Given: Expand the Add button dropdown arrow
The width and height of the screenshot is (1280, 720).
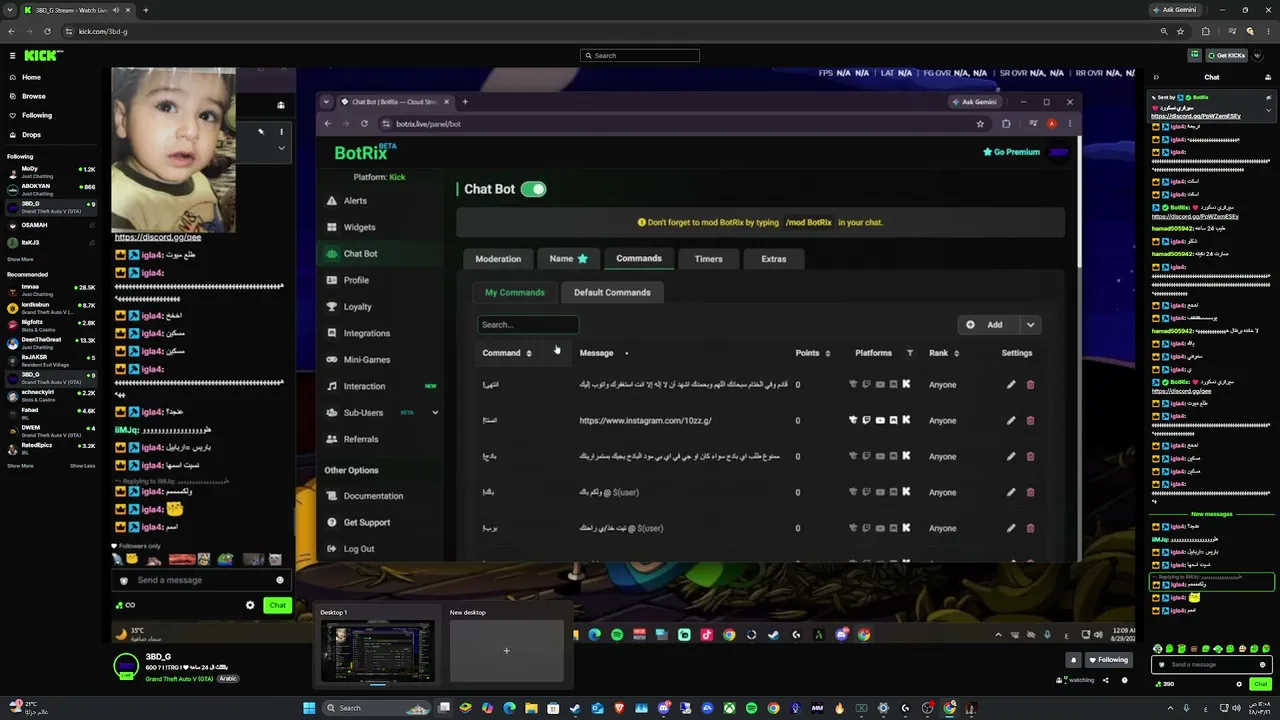Looking at the screenshot, I should 1030,325.
